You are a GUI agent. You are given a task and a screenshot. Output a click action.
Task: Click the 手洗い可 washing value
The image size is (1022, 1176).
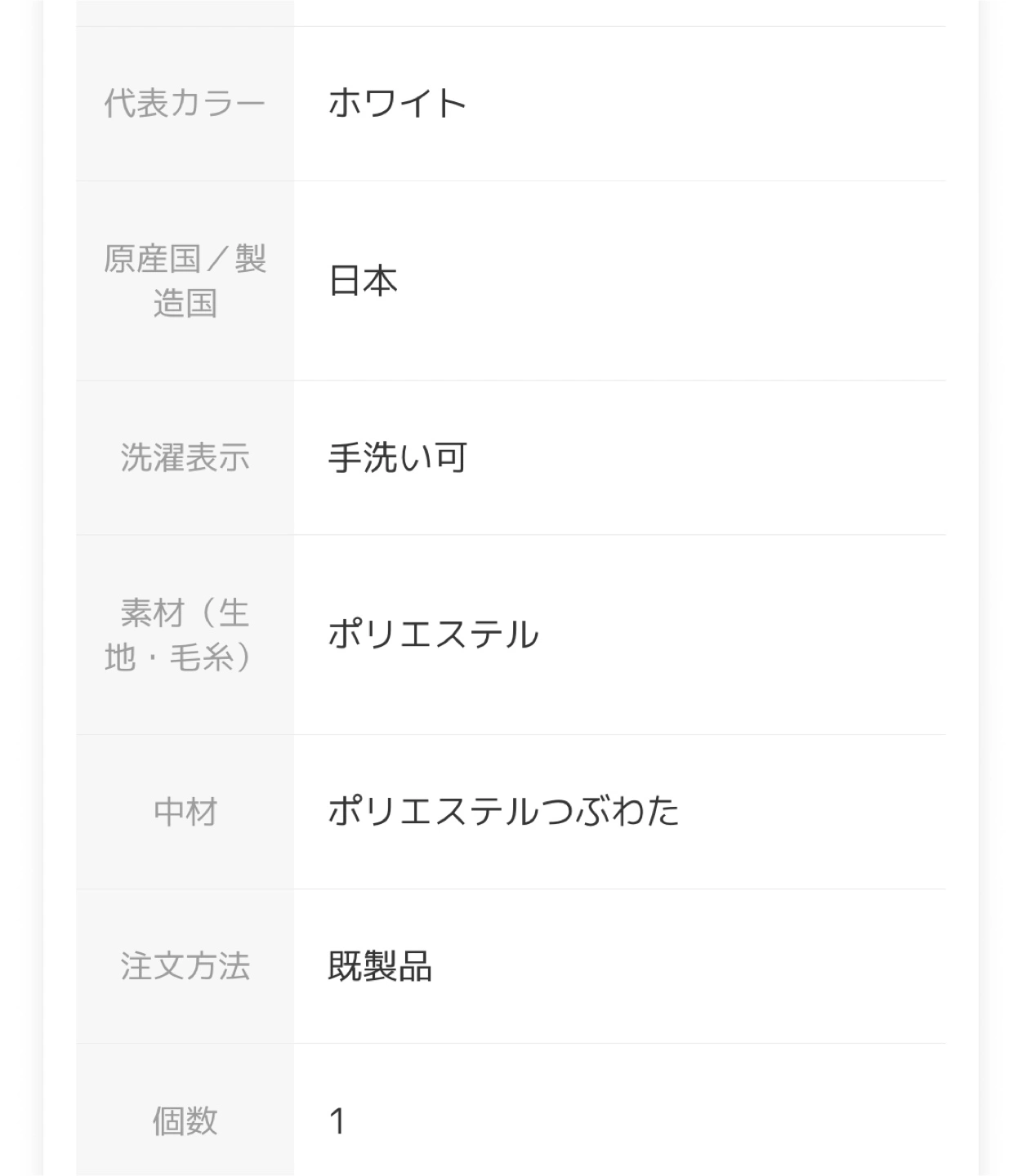[398, 457]
